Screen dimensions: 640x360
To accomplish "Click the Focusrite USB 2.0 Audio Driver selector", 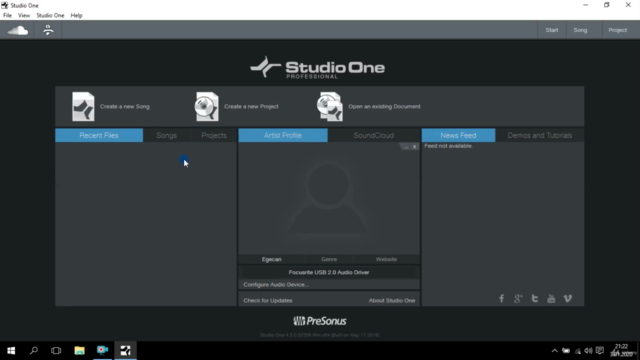I will pos(329,272).
